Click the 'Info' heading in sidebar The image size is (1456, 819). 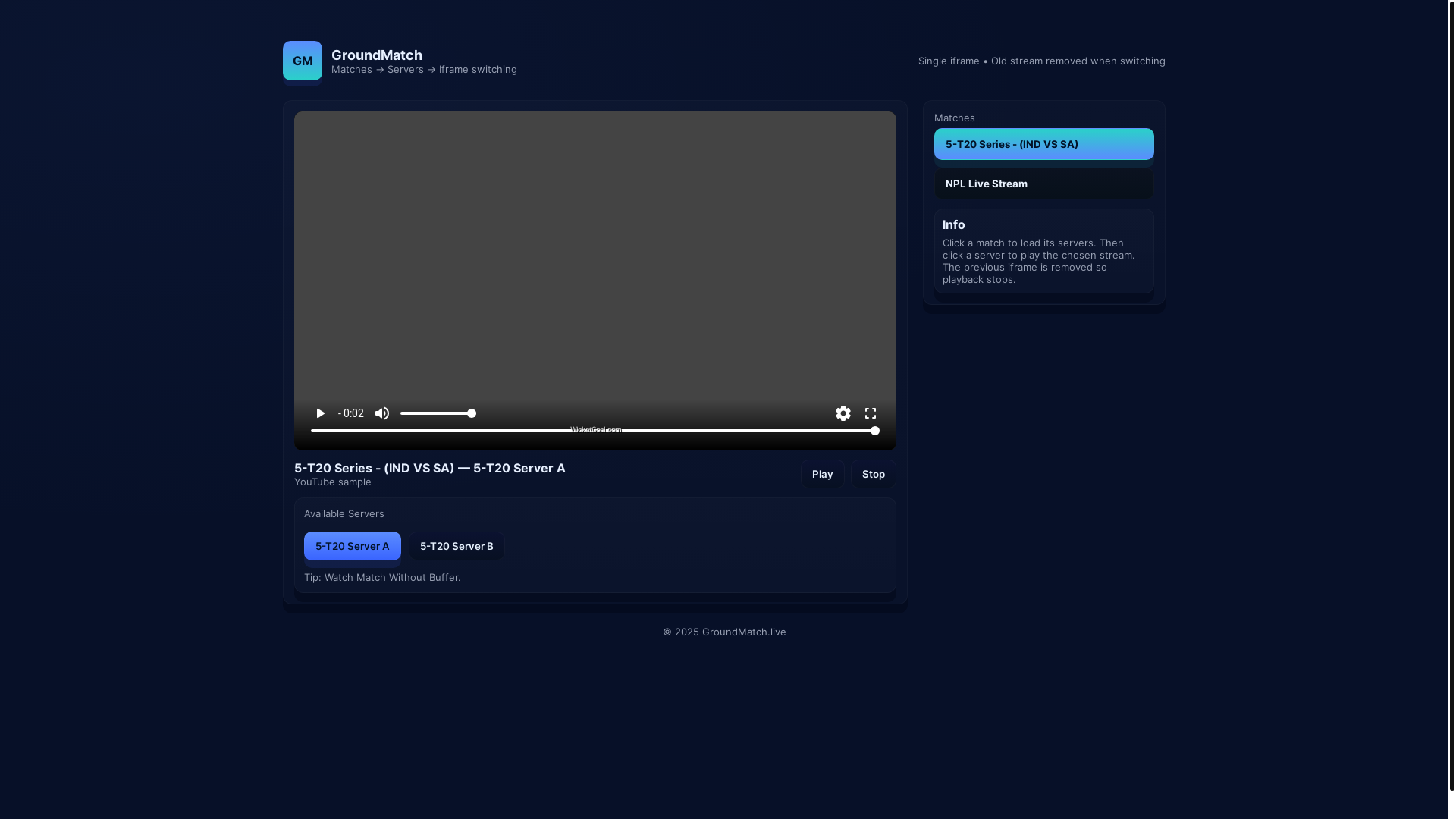click(953, 224)
